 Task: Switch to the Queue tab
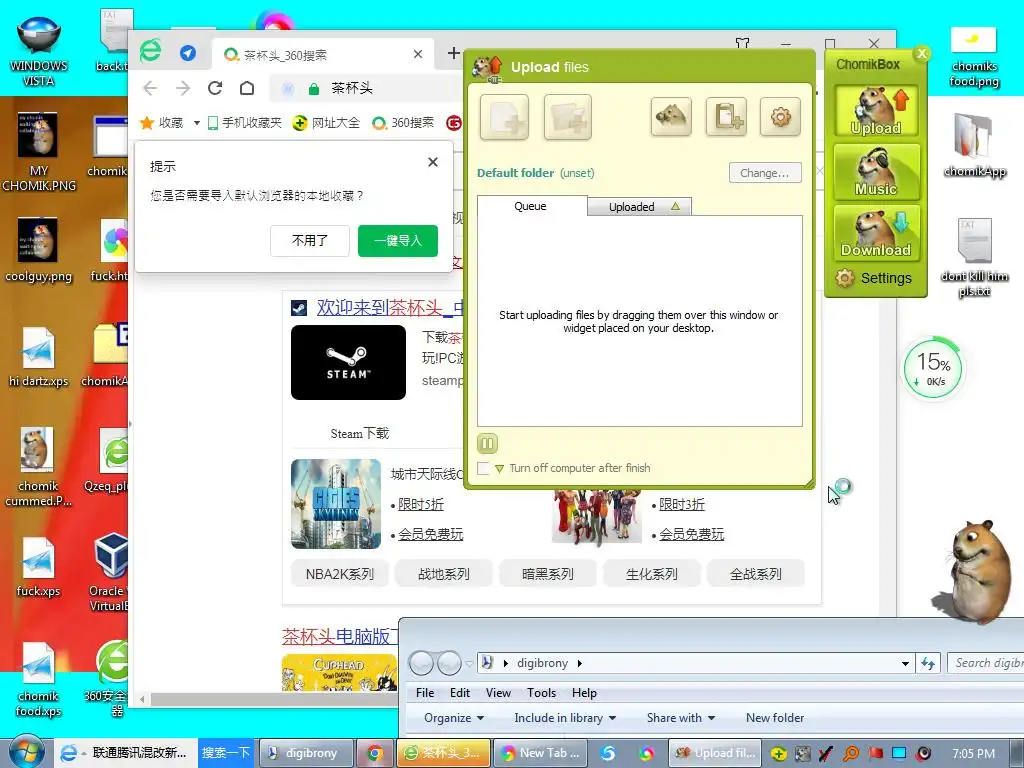tap(530, 206)
